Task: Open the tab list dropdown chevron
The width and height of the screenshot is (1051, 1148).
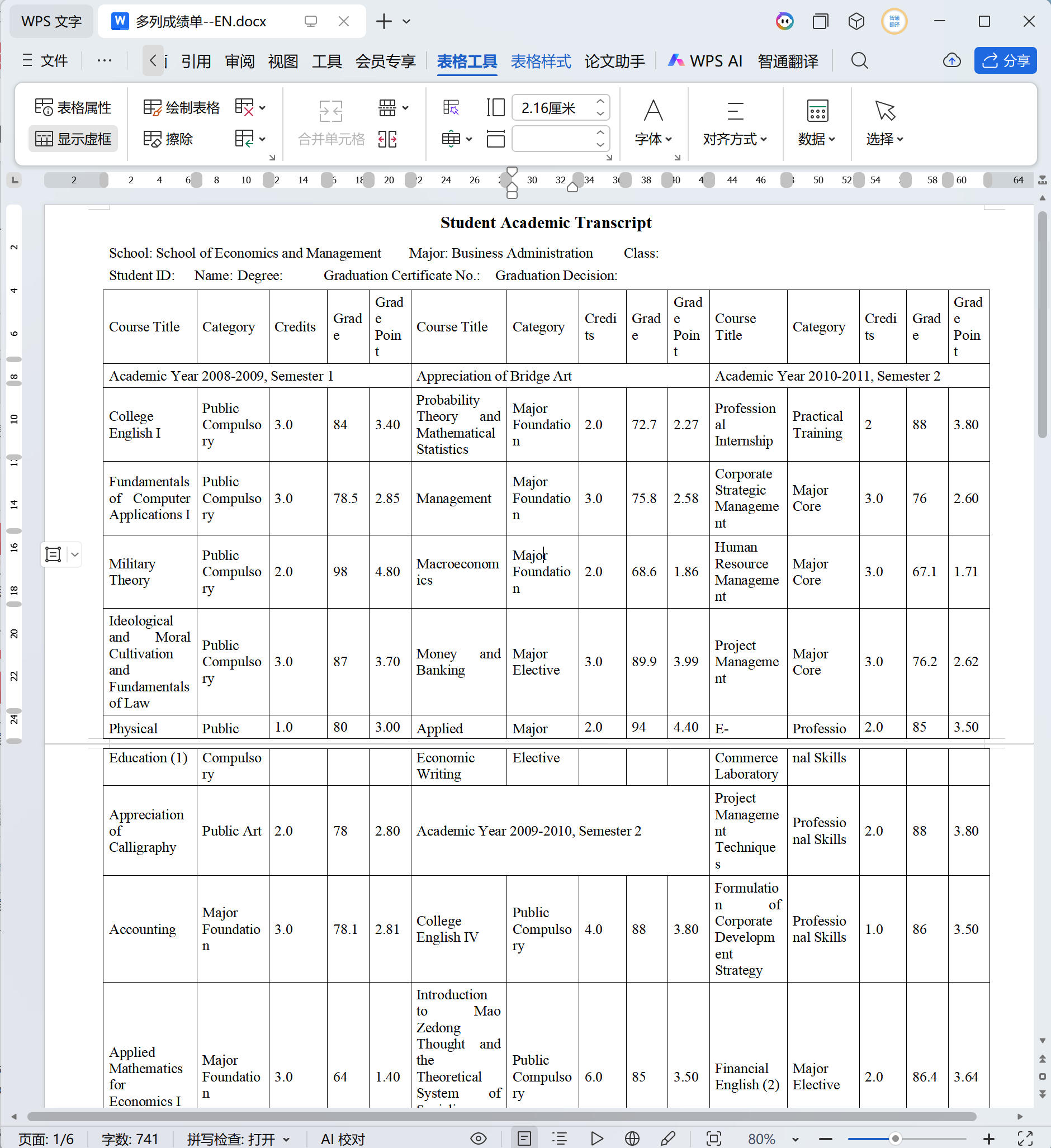Action: (406, 22)
